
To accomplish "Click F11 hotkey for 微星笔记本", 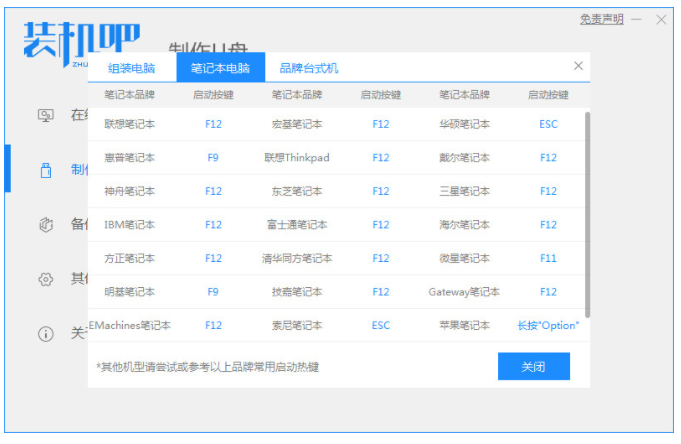I will click(x=548, y=258).
